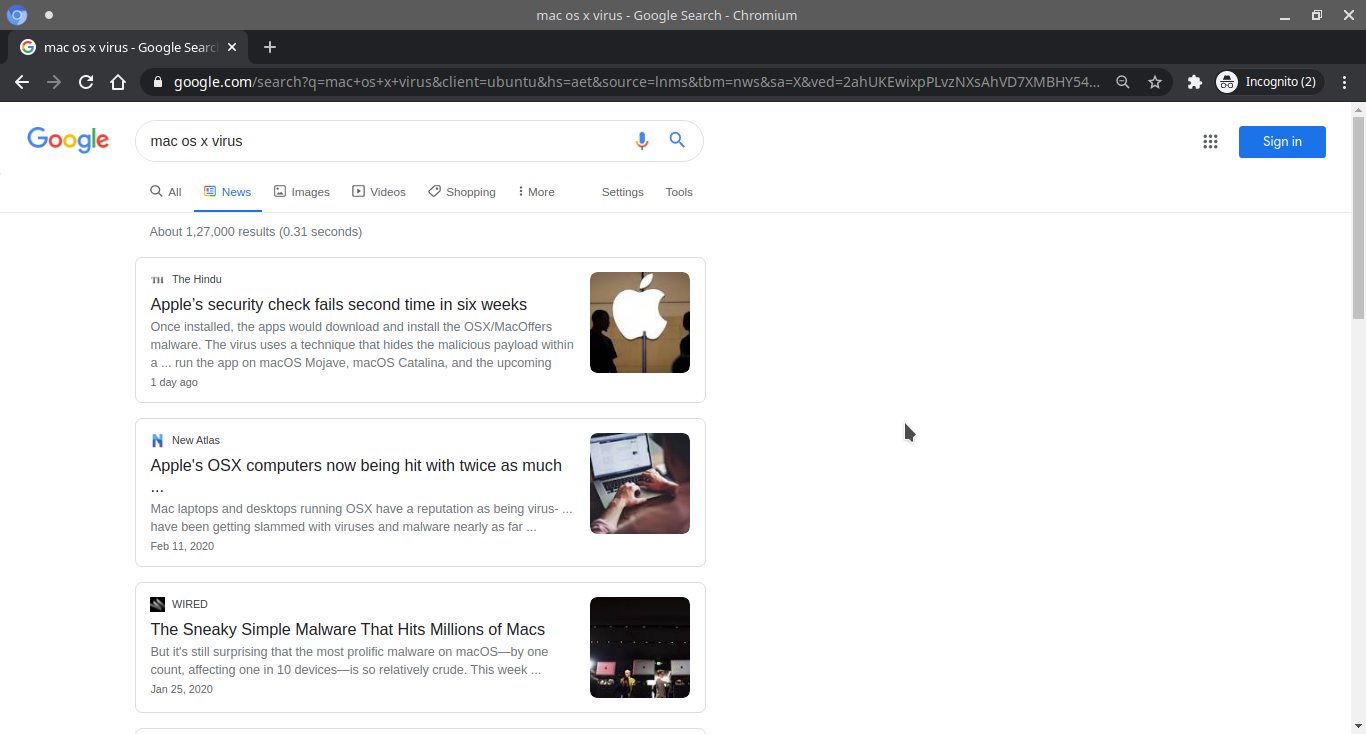Click the 'Jan 25, 2020' date
1366x734 pixels.
(x=182, y=689)
